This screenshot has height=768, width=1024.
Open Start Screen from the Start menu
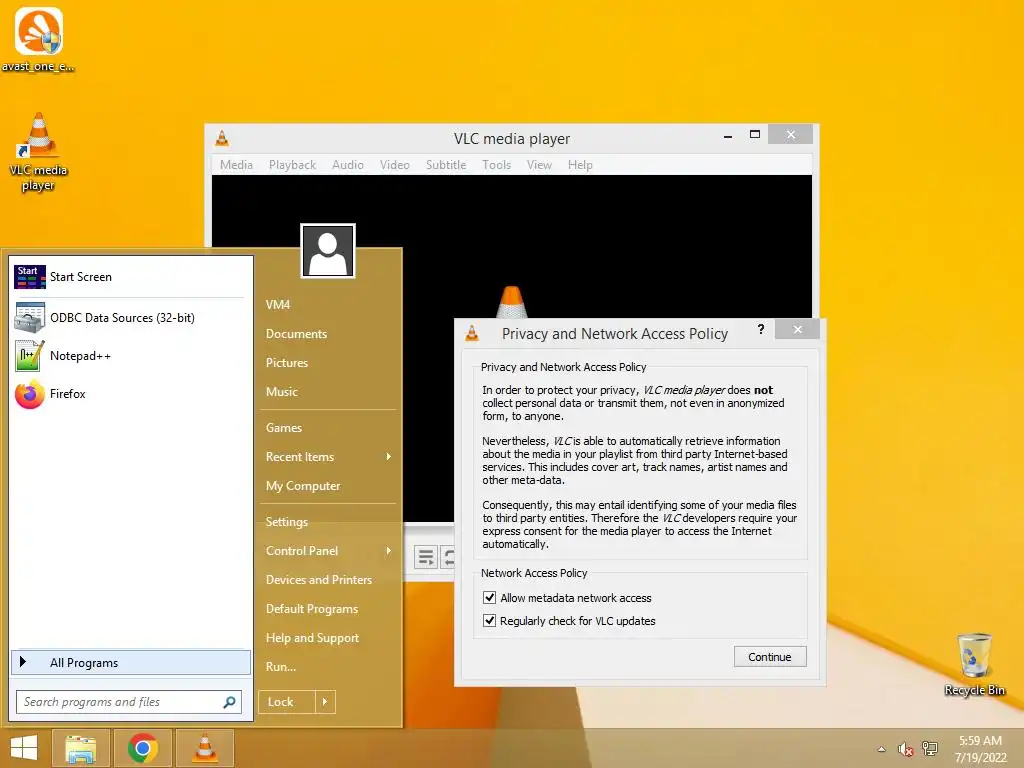(131, 277)
